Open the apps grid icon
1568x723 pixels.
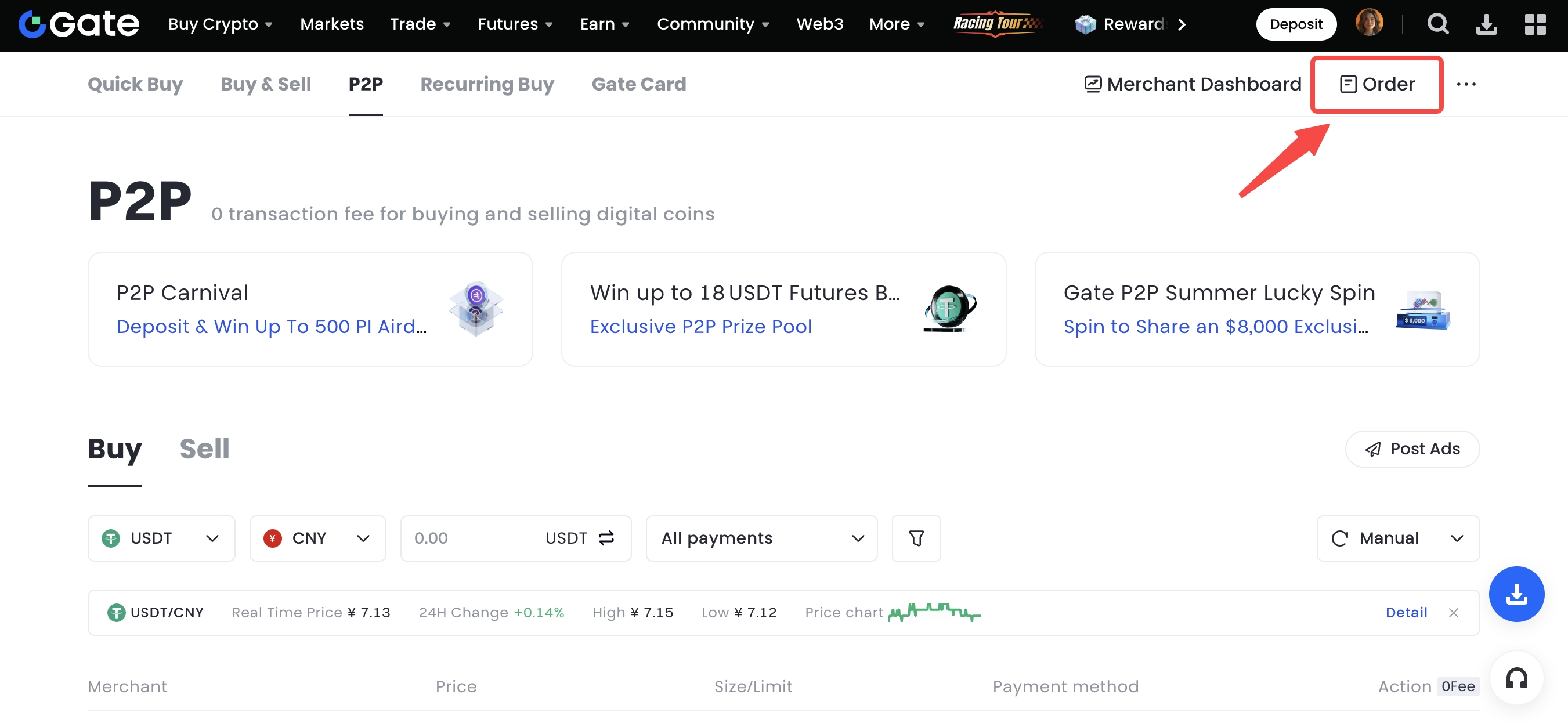[1534, 24]
